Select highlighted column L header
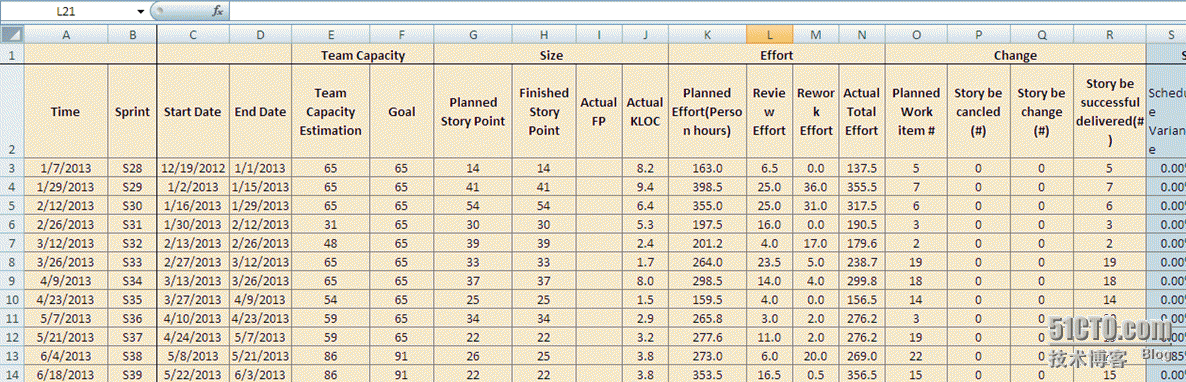This screenshot has height=382, width=1186. (769, 35)
